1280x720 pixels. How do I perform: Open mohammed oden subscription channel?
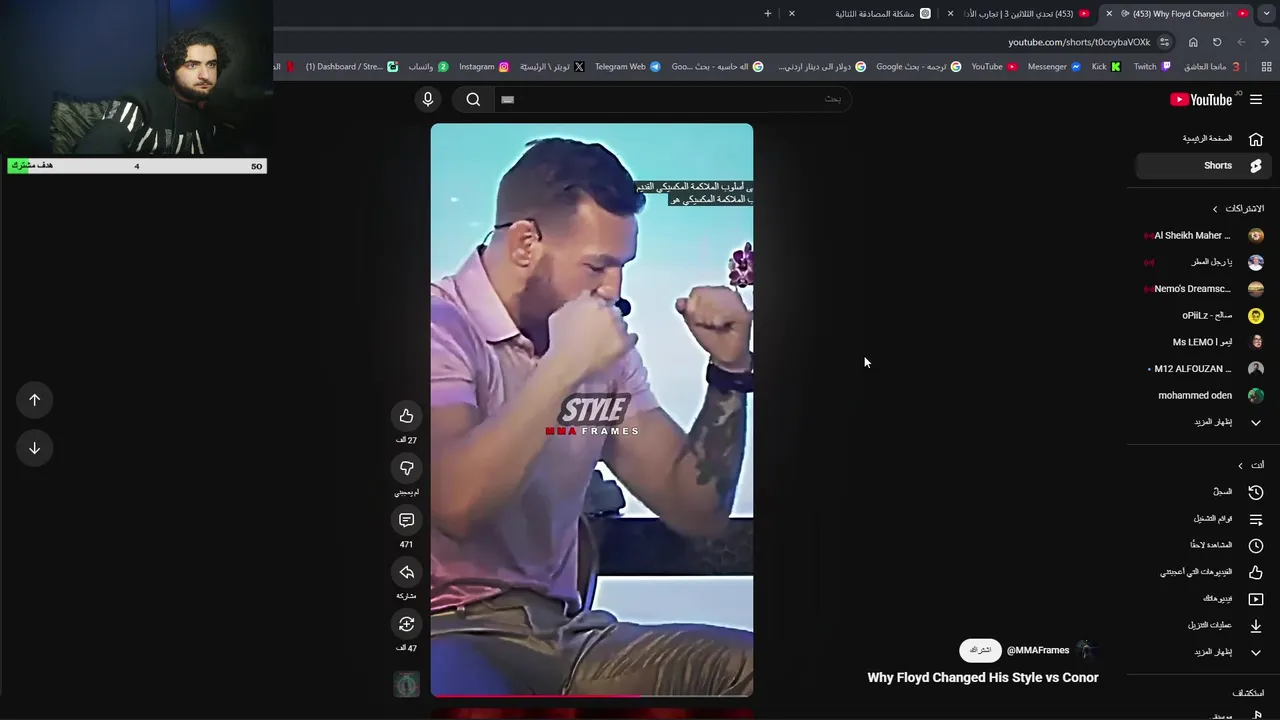click(x=1204, y=395)
